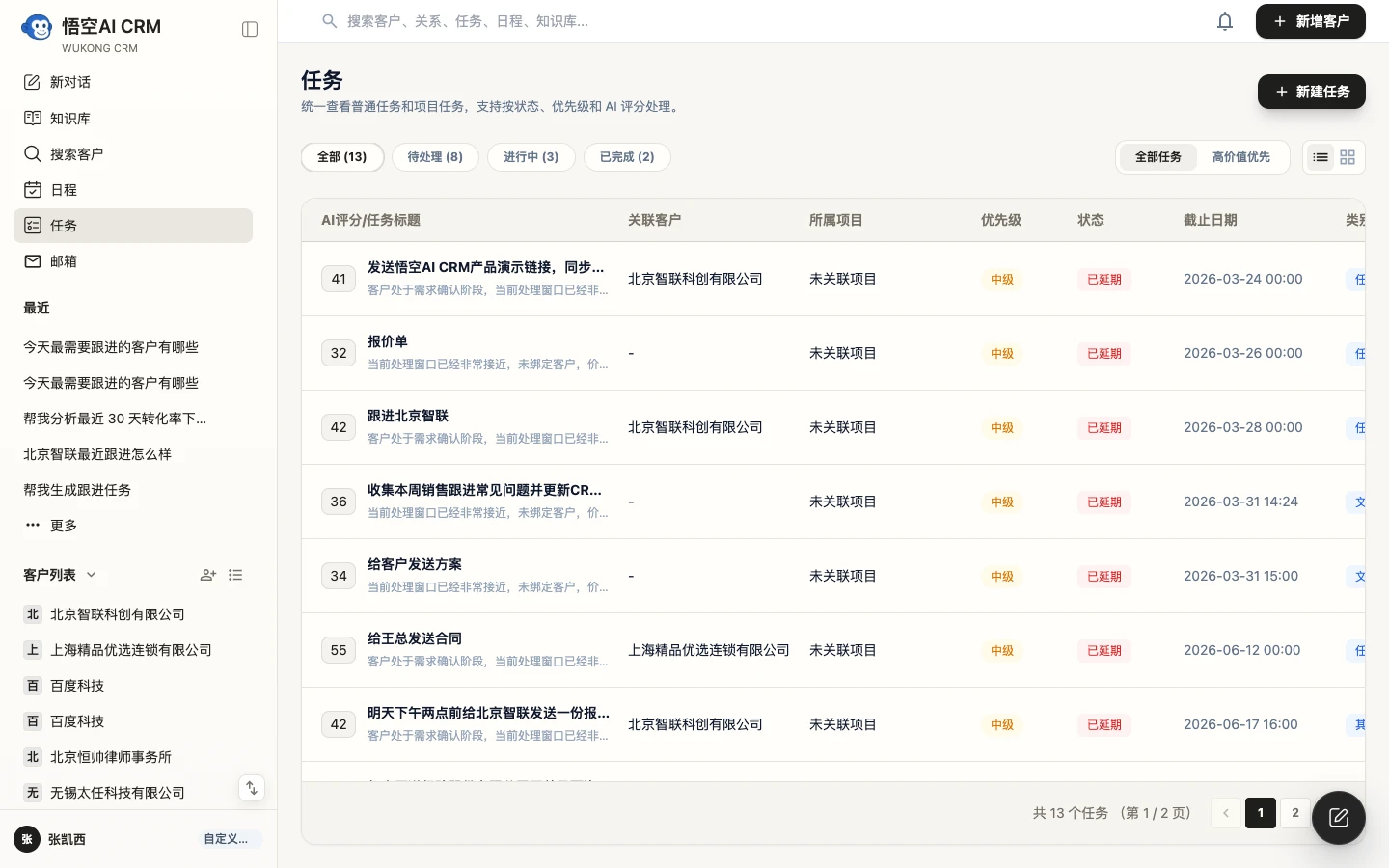Switch to the 高价值优先 view toggle
1389x868 pixels.
[x=1240, y=156]
